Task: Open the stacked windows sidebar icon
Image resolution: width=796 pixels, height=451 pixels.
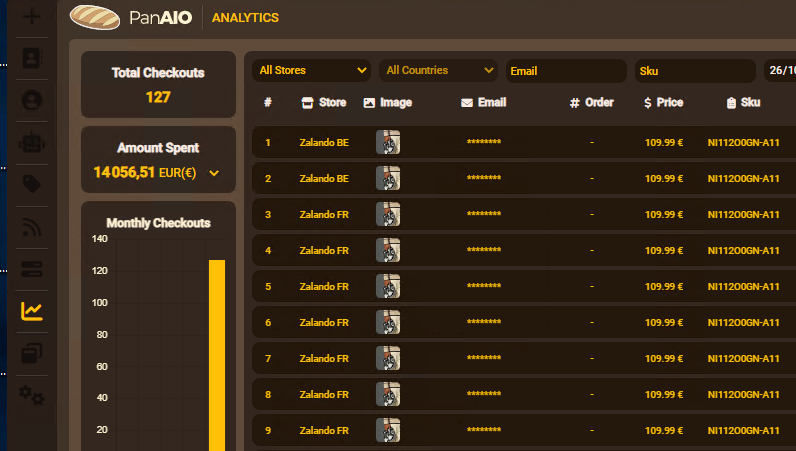Action: [x=32, y=353]
